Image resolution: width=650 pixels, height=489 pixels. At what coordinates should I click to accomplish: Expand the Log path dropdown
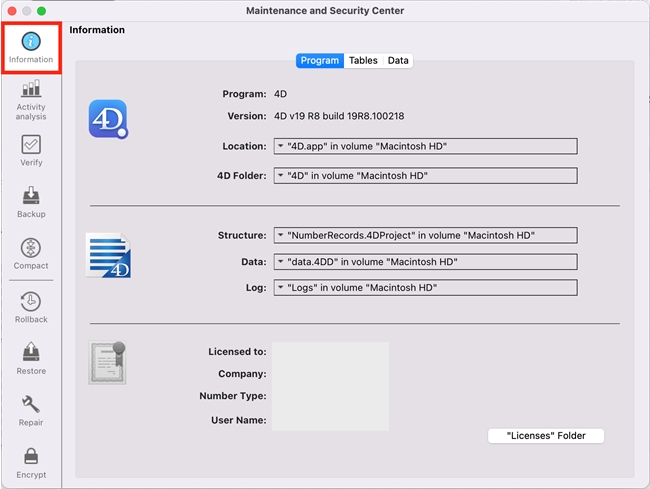425,288
